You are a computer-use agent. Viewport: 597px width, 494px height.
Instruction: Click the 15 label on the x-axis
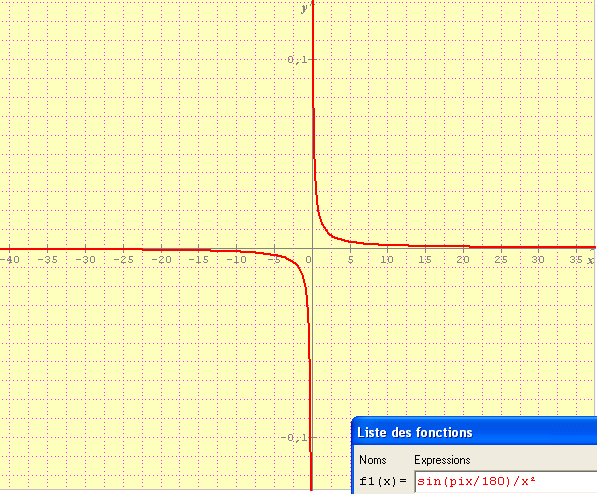(425, 260)
